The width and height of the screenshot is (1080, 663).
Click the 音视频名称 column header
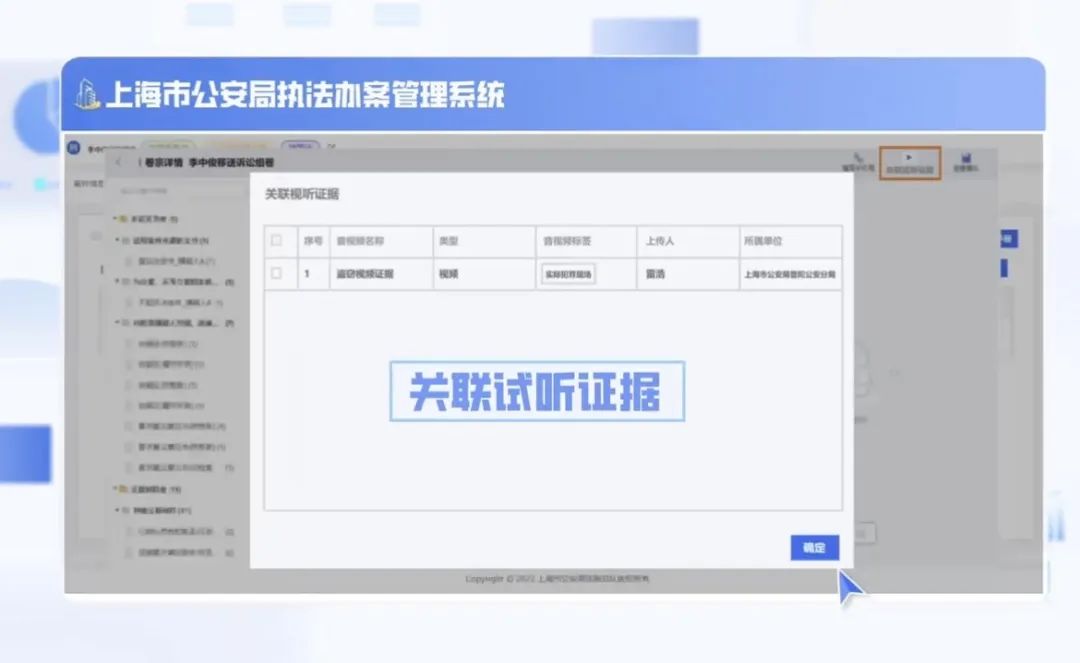pos(360,241)
